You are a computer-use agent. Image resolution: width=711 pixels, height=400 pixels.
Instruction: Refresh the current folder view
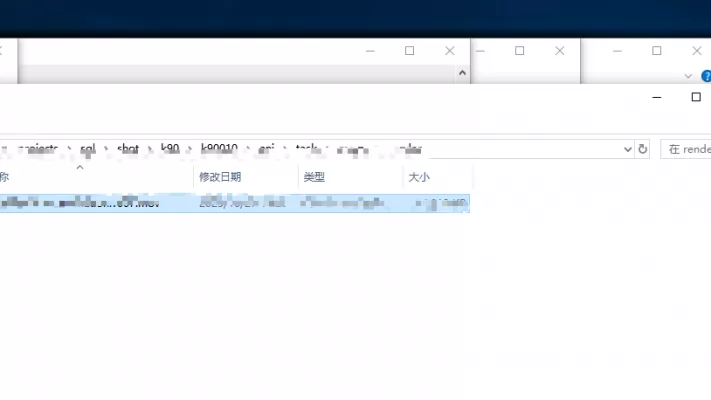643,149
